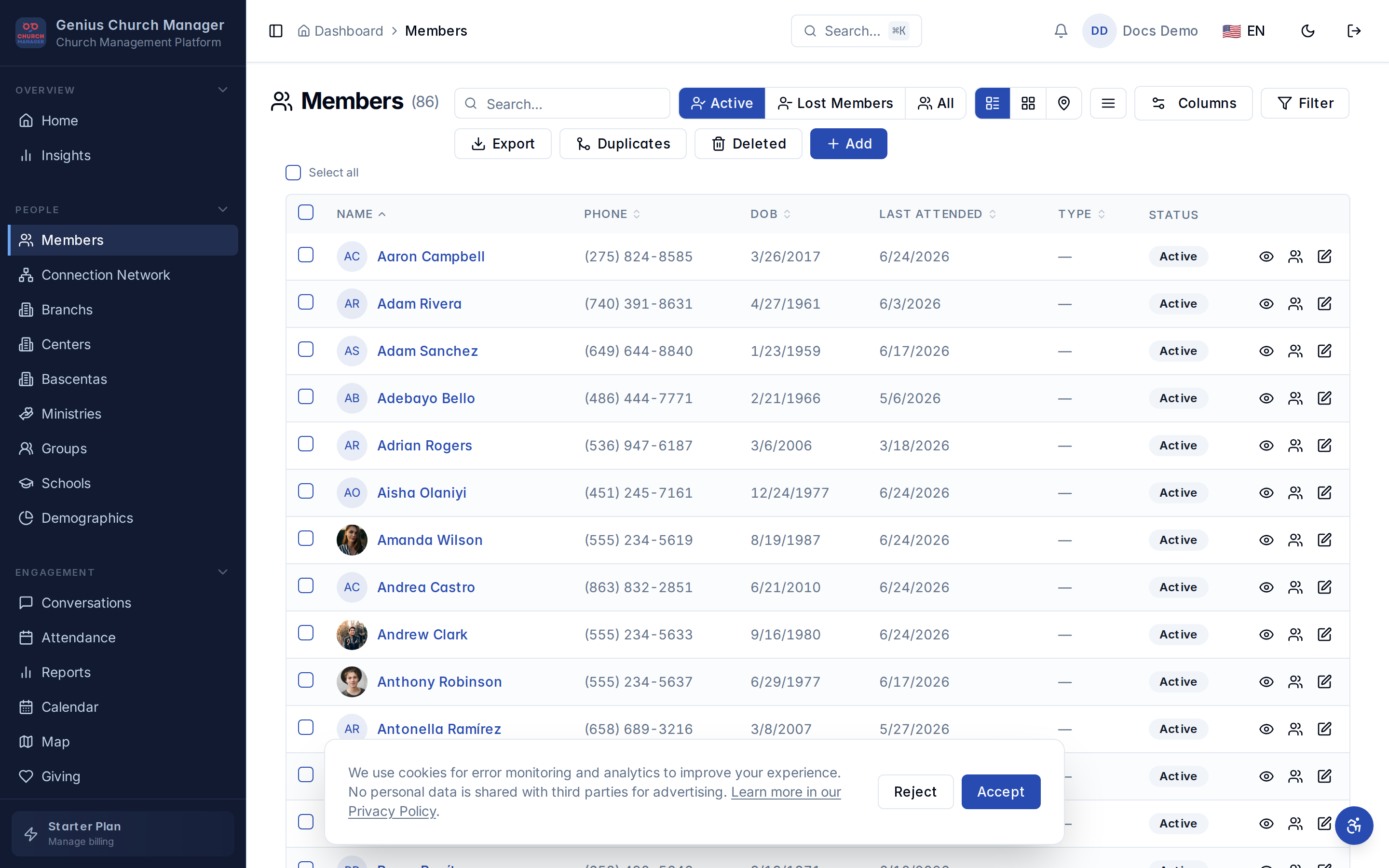This screenshot has width=1389, height=868.
Task: Select Adam Rivera's row checkbox
Action: [x=306, y=302]
